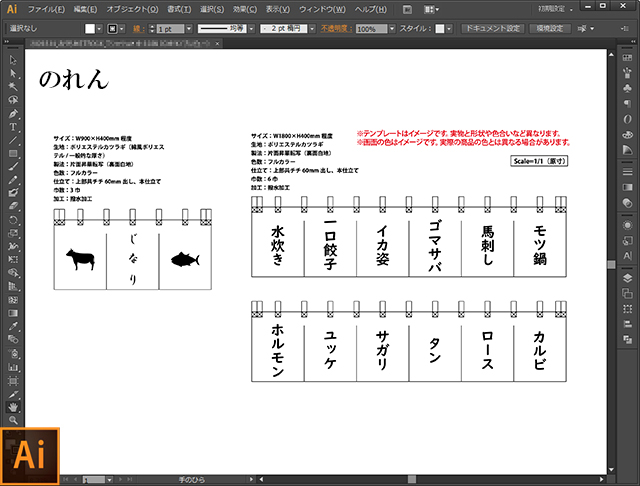Open the Transparency panel icon
Image resolution: width=640 pixels, height=486 pixels.
(x=627, y=203)
